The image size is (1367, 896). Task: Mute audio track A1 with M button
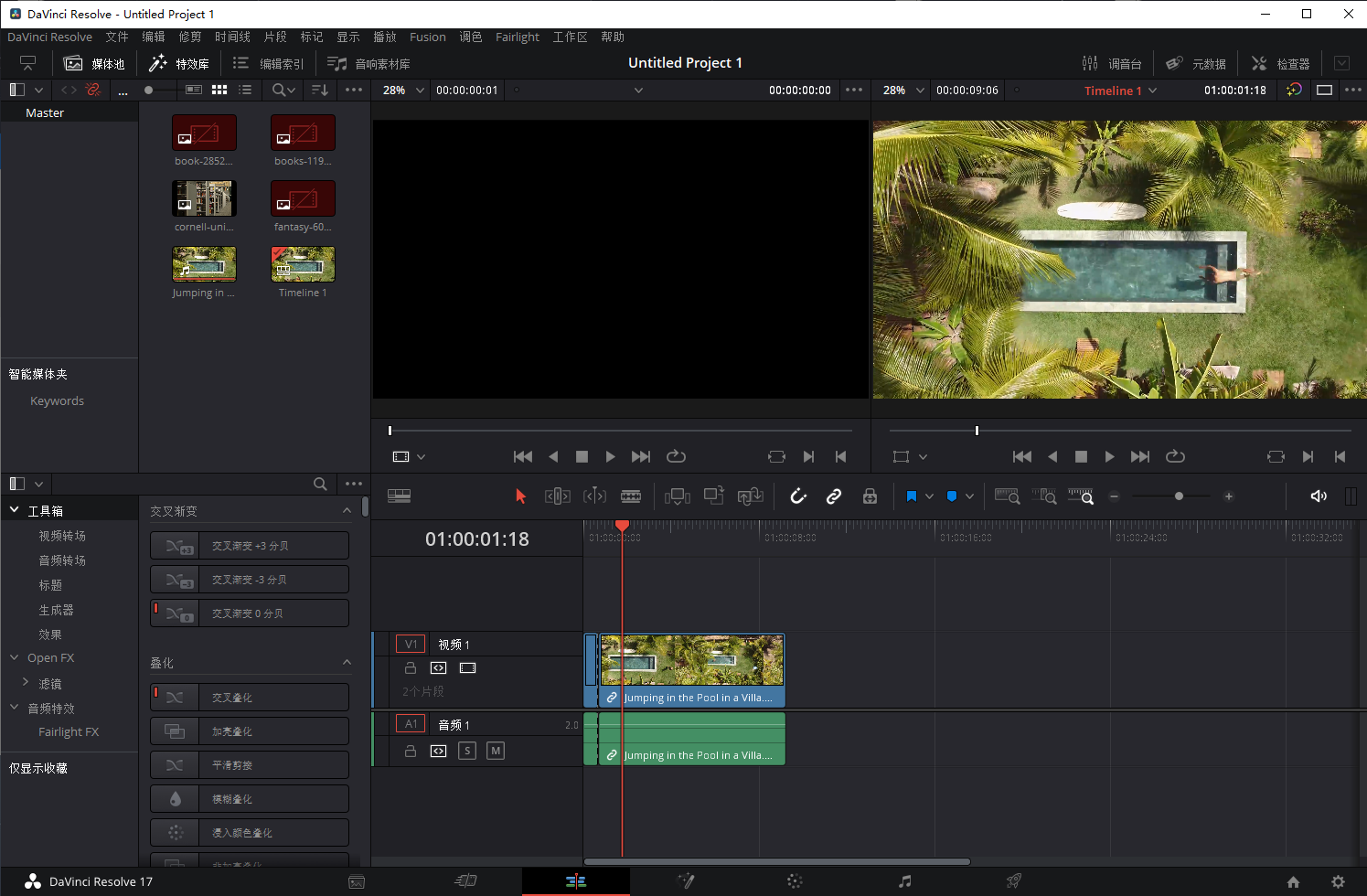[496, 751]
